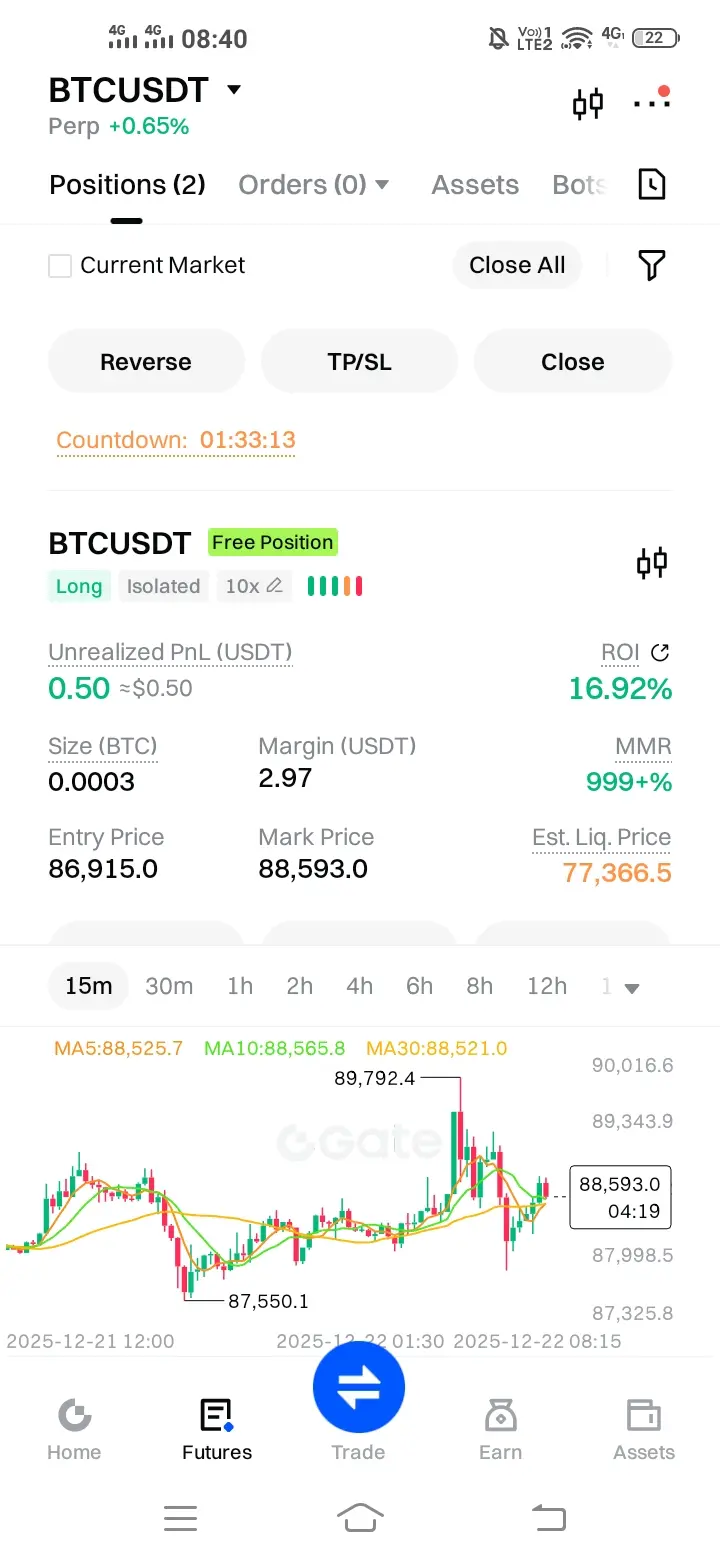Screen dimensions: 720x1560
Task: Open chart icon beside Free Position
Action: click(652, 563)
